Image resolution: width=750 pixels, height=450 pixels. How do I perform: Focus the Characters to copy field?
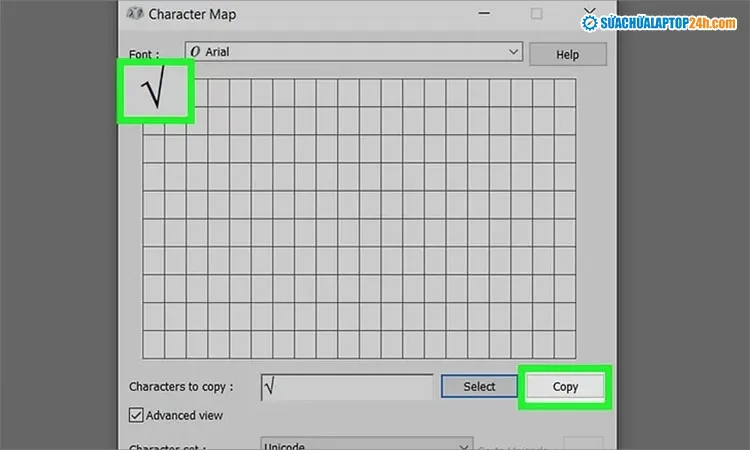pos(347,386)
